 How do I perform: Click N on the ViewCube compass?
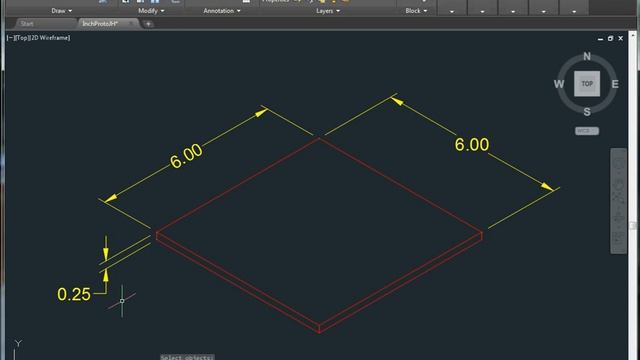tap(587, 56)
